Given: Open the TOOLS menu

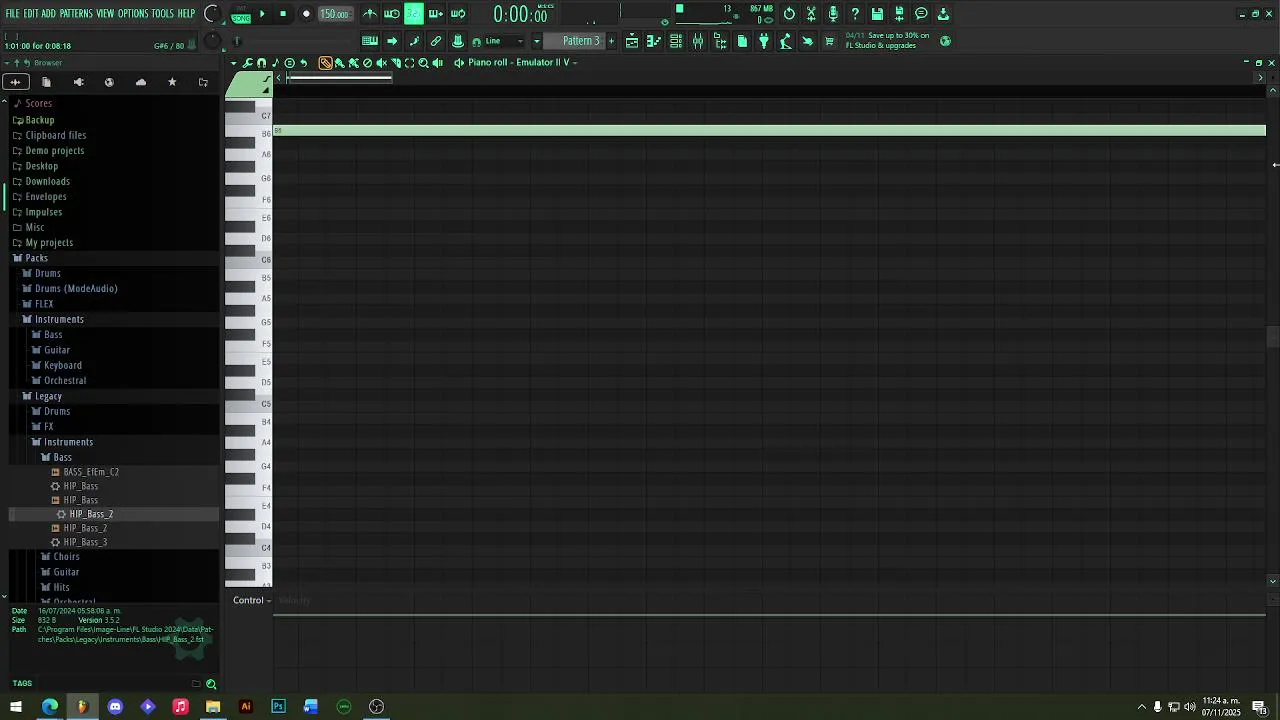Looking at the screenshot, I should coord(163,14).
